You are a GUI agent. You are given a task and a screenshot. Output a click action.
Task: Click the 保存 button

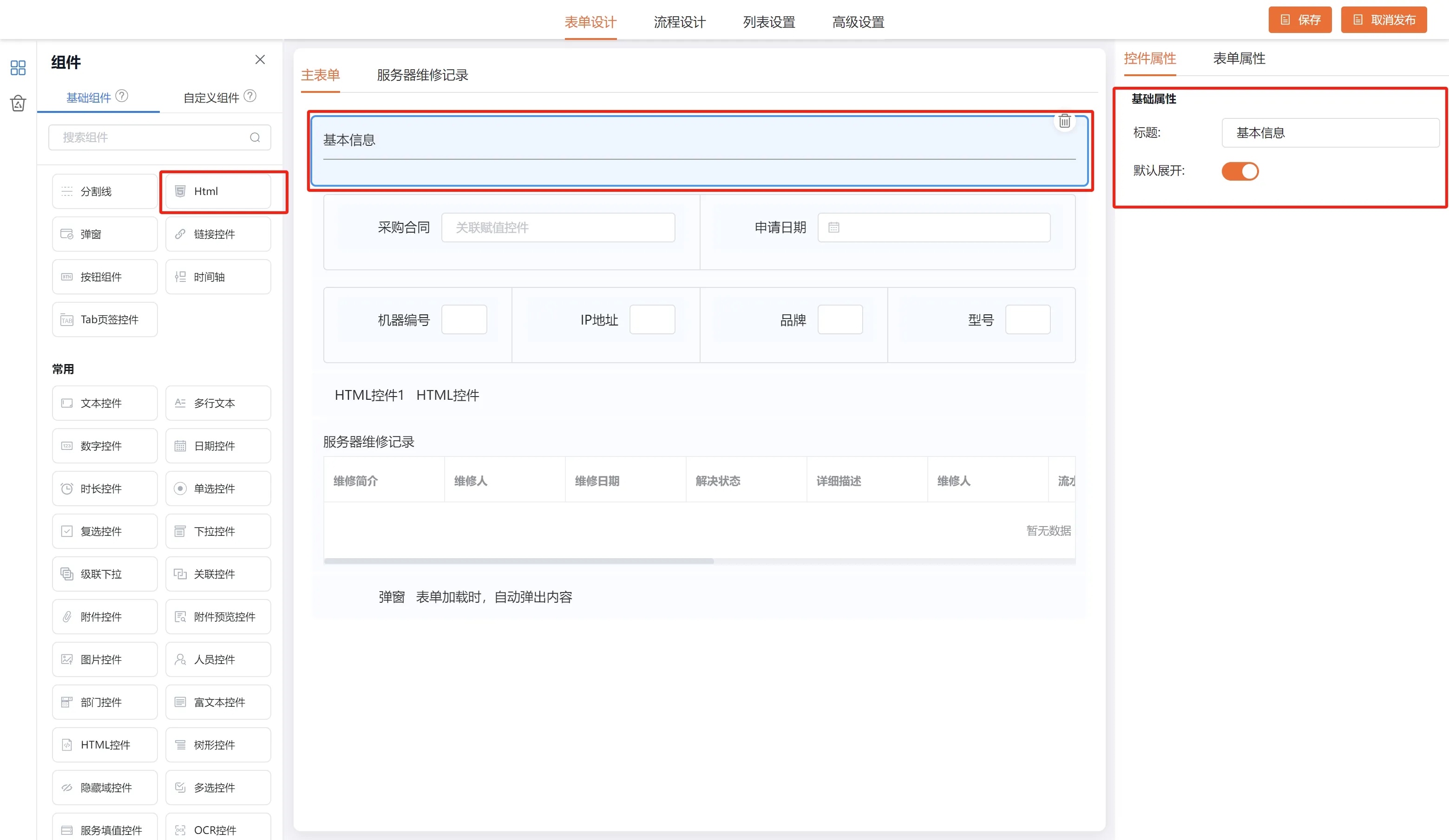pos(1299,20)
